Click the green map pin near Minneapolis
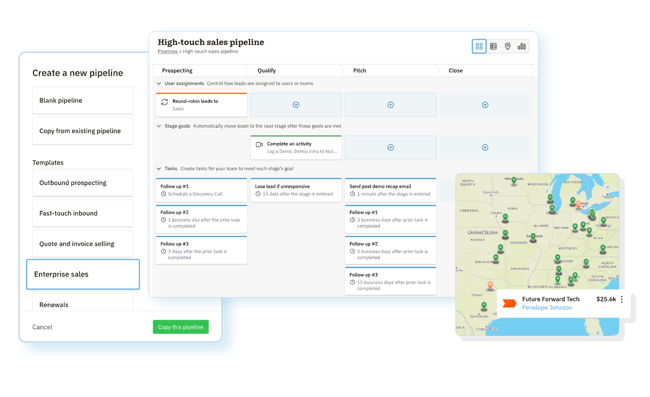This screenshot has width=650, height=397. point(514,181)
